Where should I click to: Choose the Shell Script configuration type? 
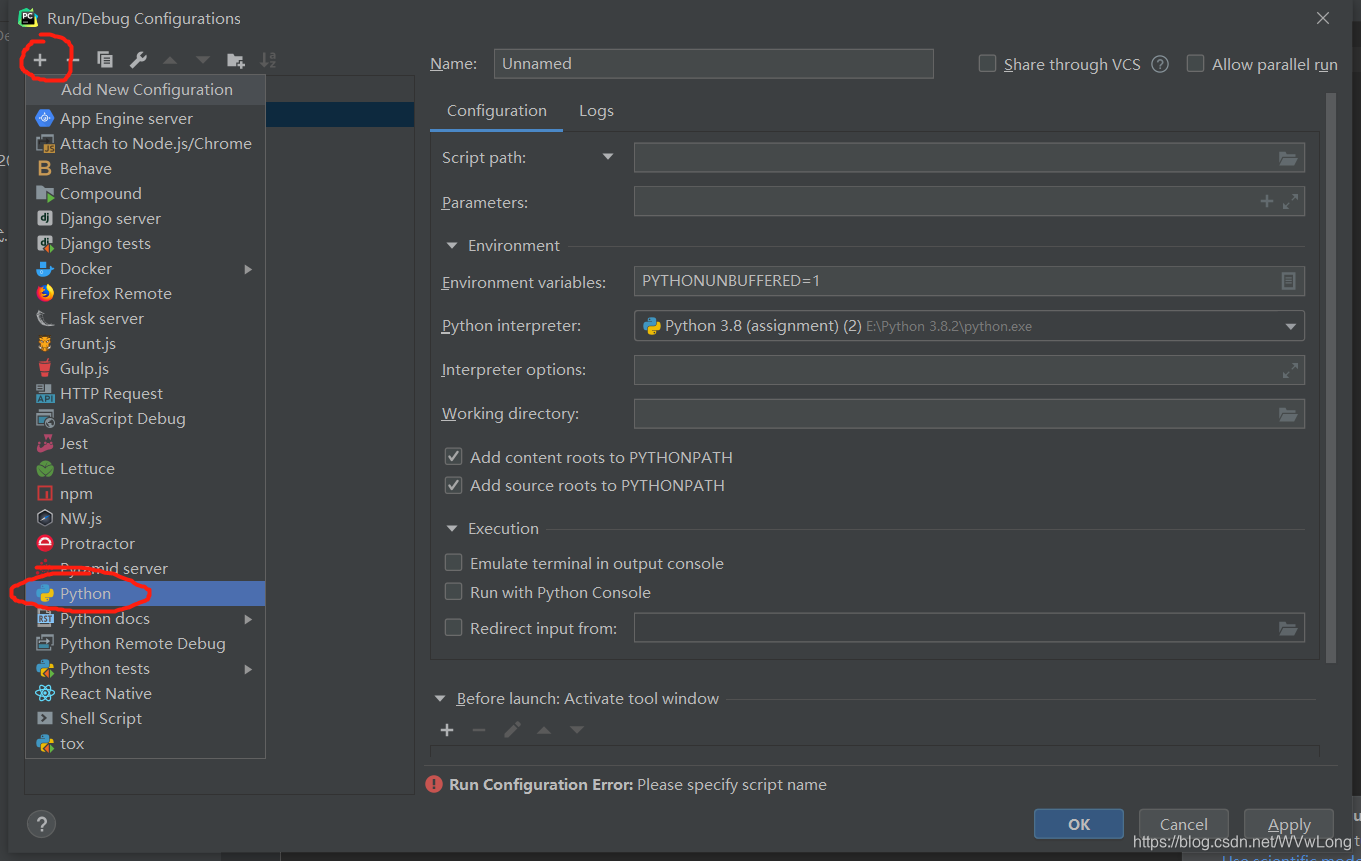click(145, 718)
